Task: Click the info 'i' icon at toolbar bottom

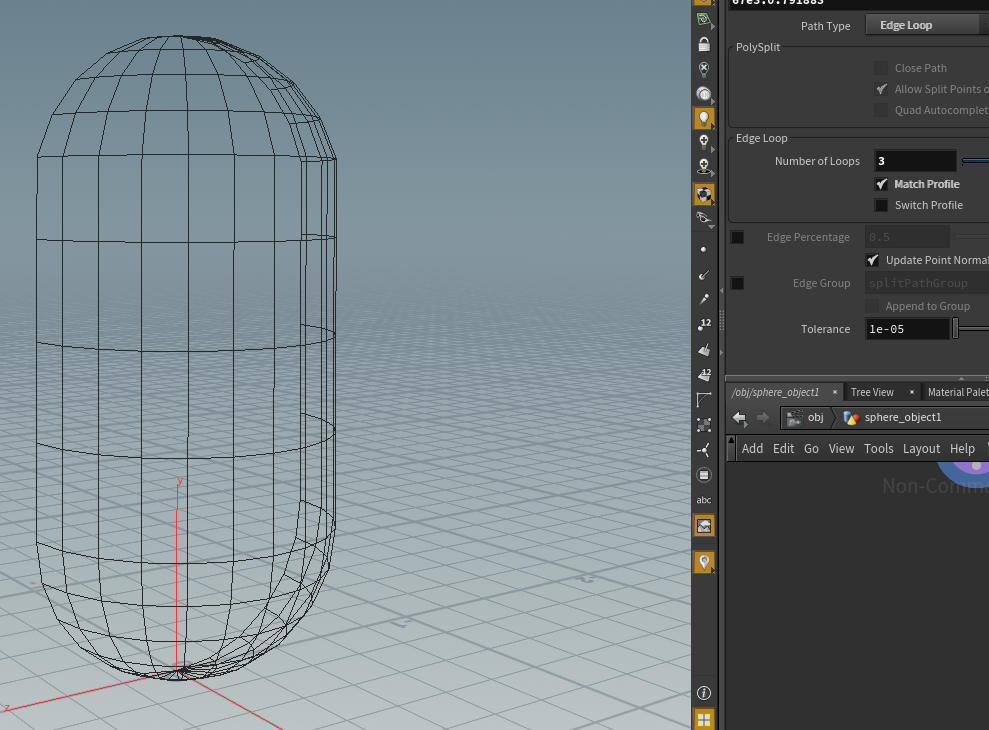Action: (704, 693)
